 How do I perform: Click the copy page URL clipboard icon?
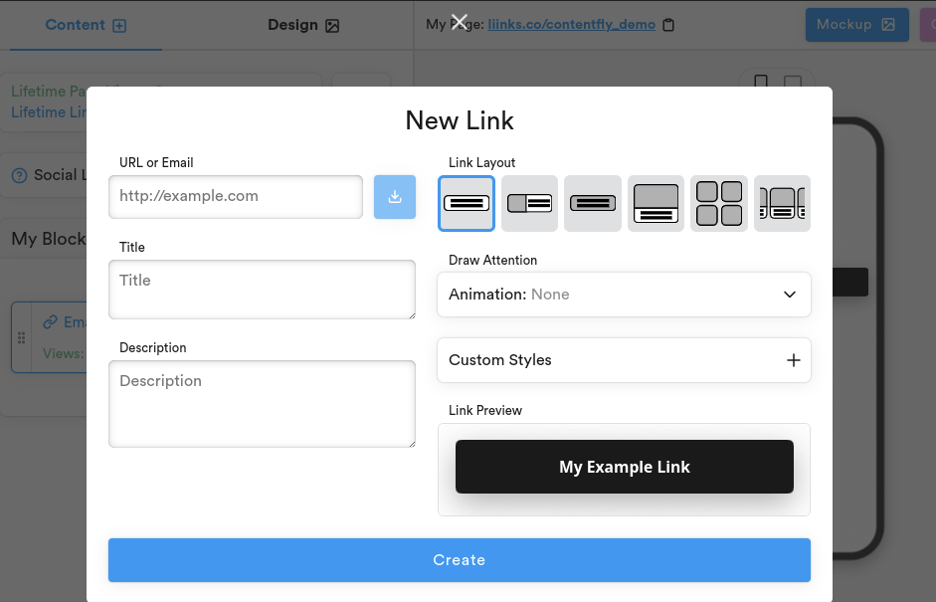[x=669, y=25]
